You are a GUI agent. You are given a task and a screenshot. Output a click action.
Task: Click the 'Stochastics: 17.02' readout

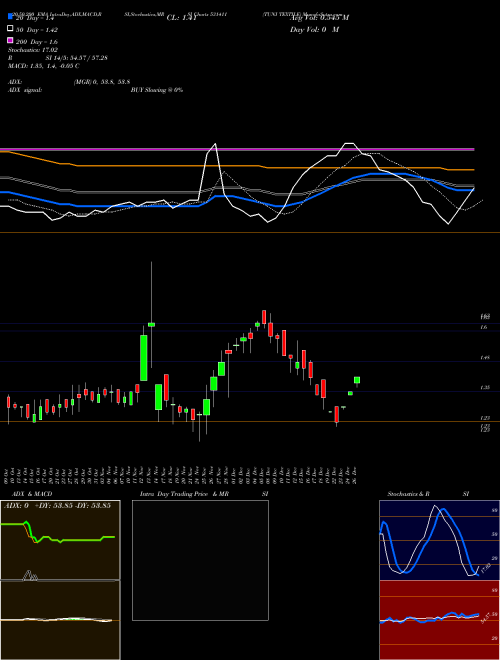pyautogui.click(x=33, y=50)
